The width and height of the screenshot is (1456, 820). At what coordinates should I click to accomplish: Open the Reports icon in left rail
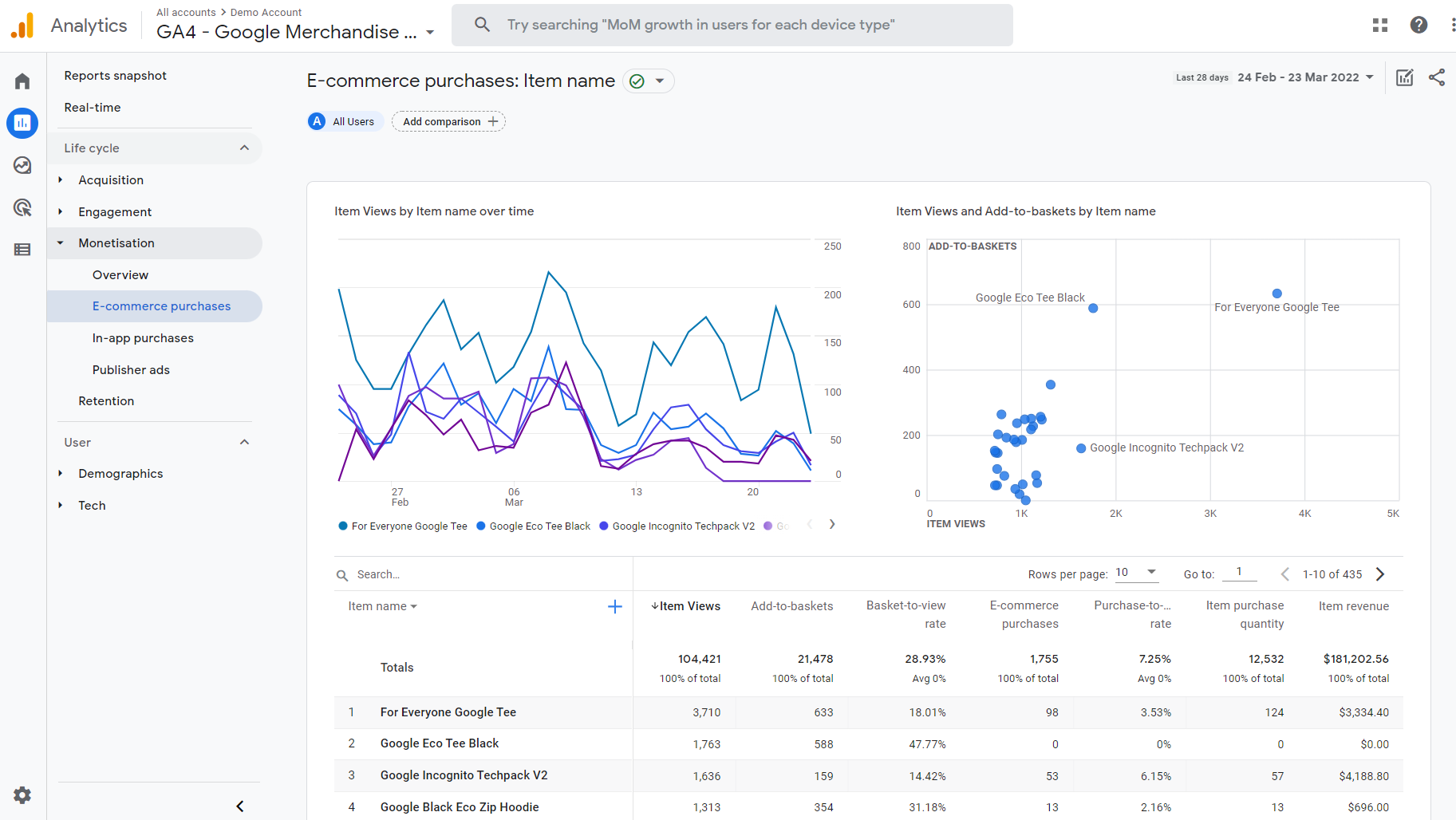pos(22,123)
